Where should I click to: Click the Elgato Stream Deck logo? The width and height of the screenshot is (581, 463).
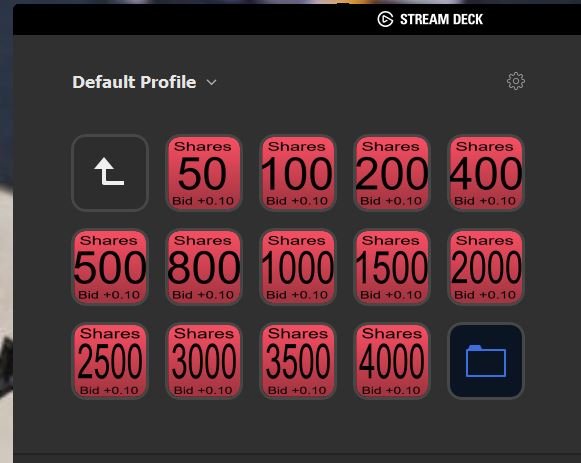385,19
